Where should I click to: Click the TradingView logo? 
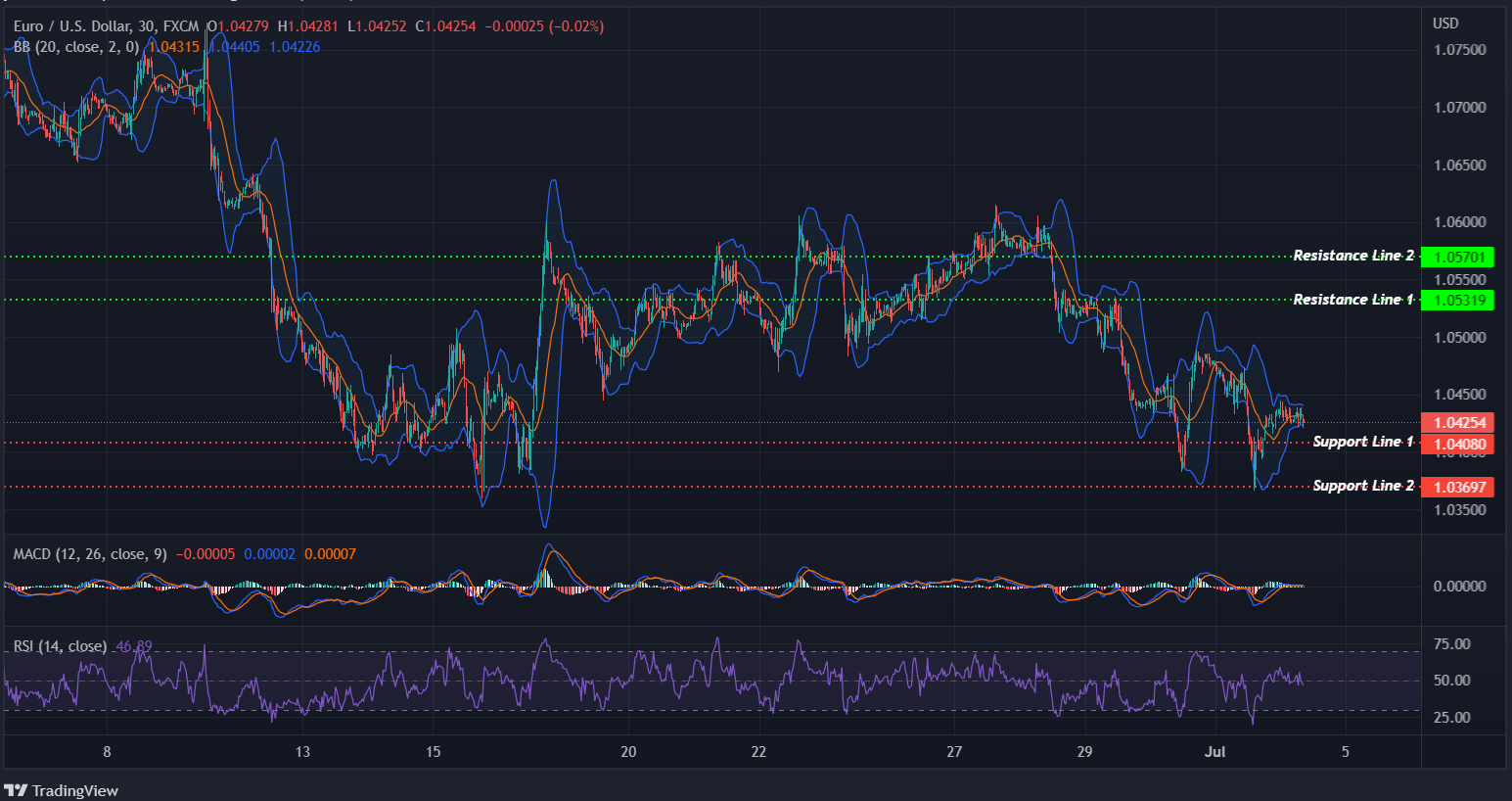pos(61,789)
